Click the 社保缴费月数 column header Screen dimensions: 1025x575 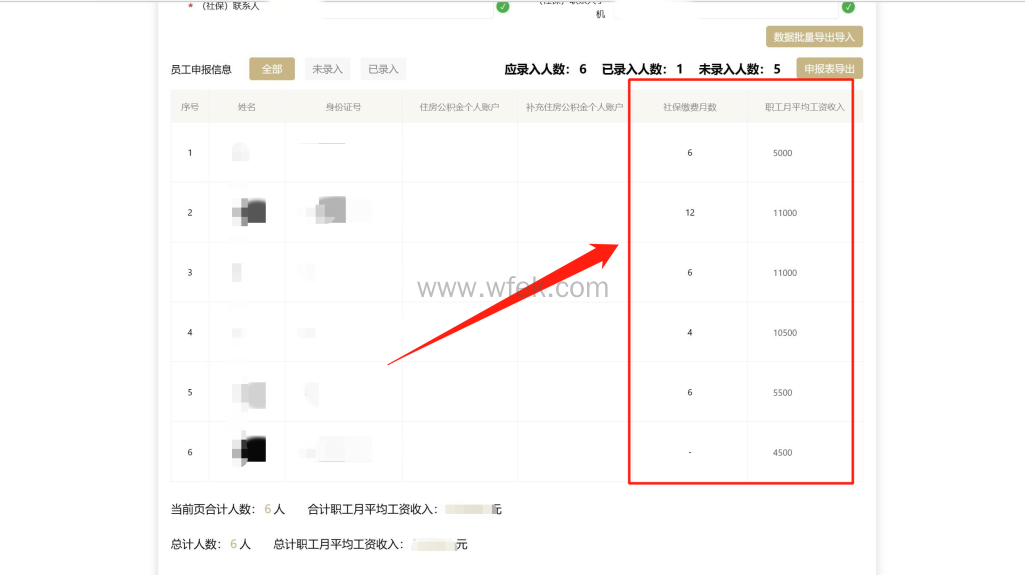(689, 107)
